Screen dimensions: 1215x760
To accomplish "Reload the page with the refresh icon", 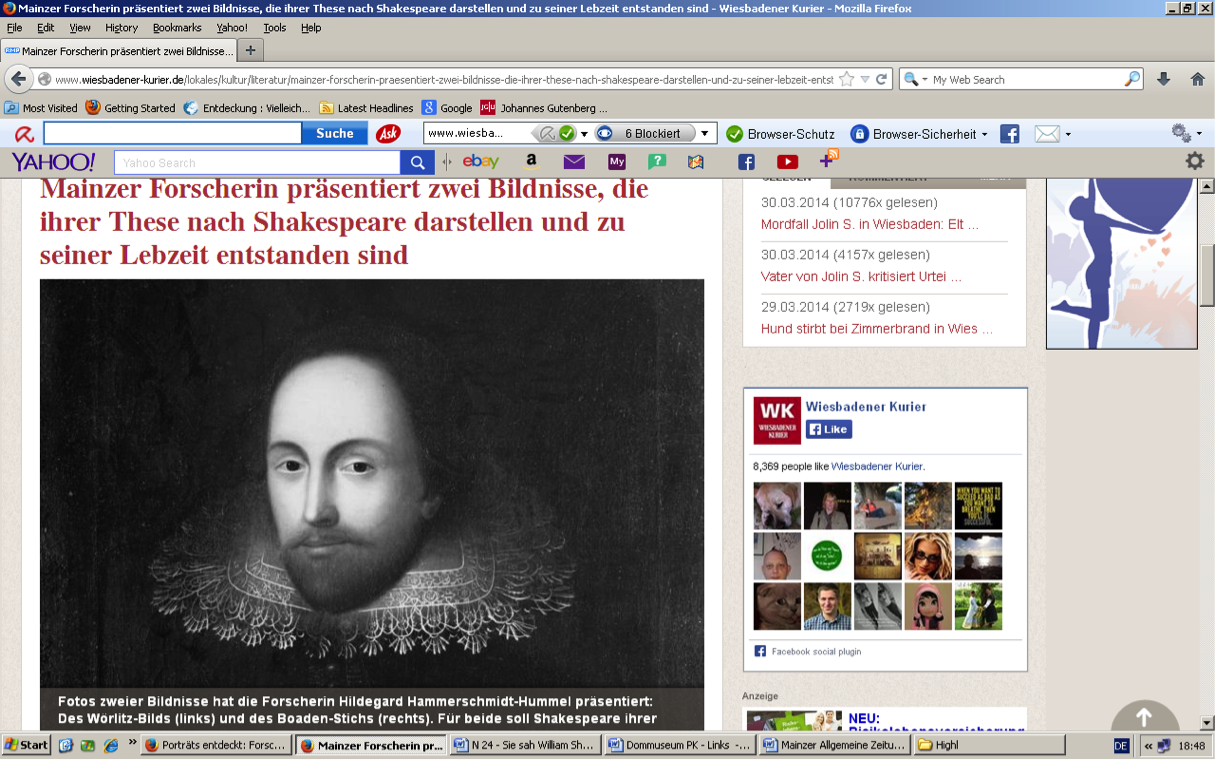I will (x=881, y=79).
